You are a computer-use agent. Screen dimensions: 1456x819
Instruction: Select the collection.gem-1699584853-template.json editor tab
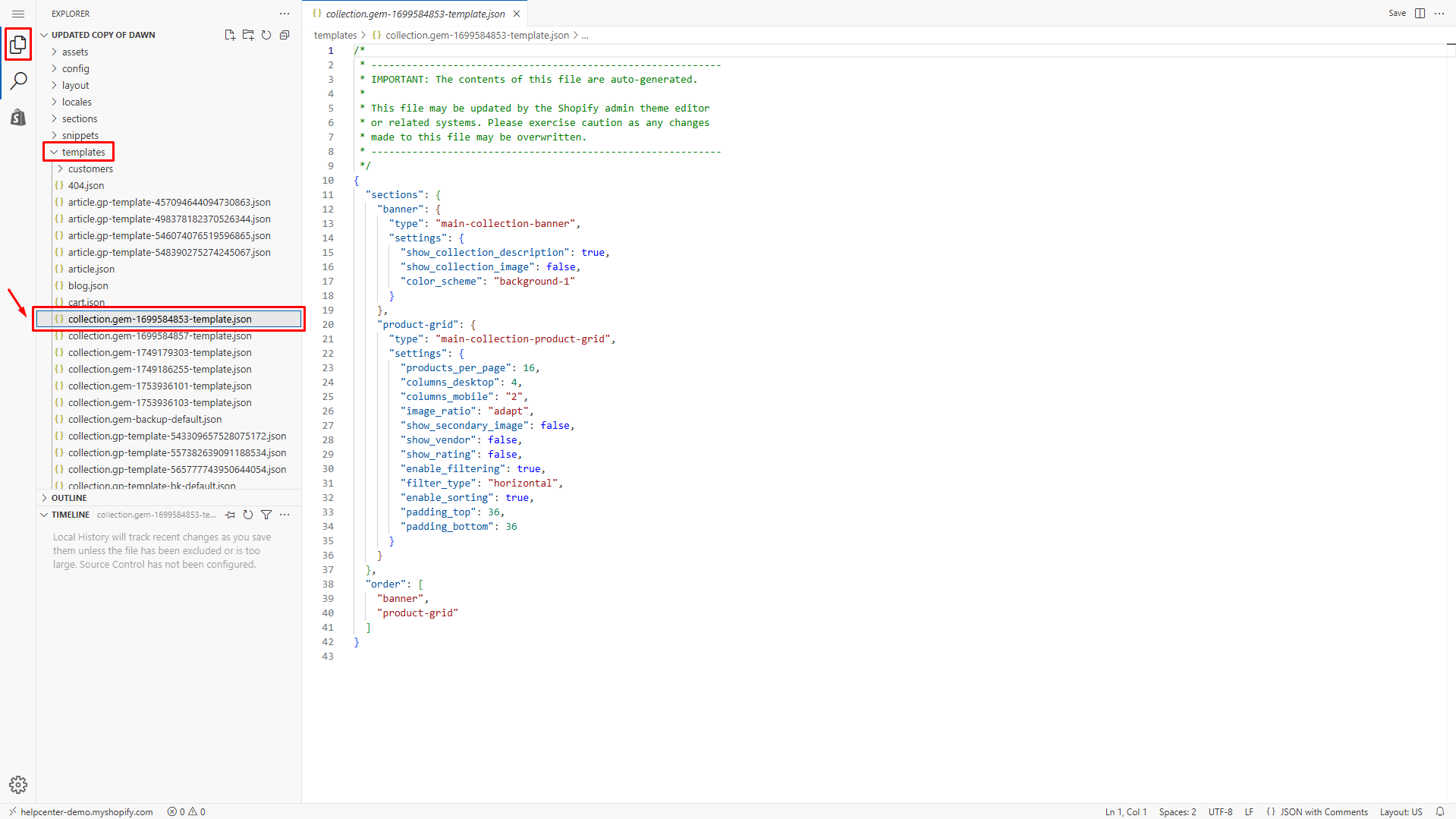coord(414,14)
